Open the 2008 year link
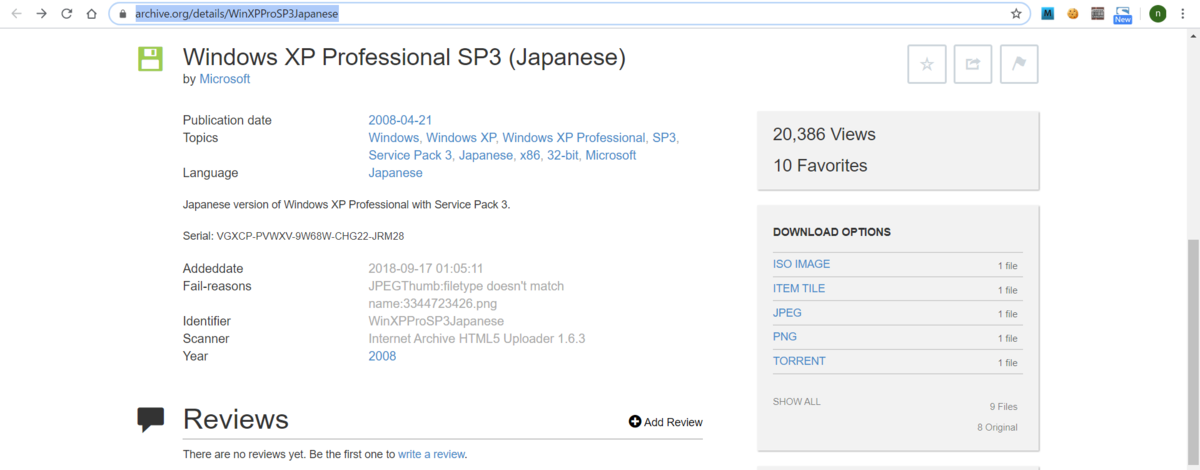Image resolution: width=1200 pixels, height=470 pixels. (382, 356)
